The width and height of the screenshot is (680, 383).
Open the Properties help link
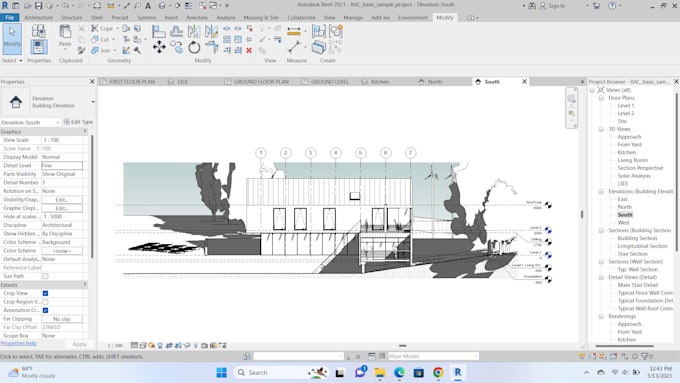[18, 343]
